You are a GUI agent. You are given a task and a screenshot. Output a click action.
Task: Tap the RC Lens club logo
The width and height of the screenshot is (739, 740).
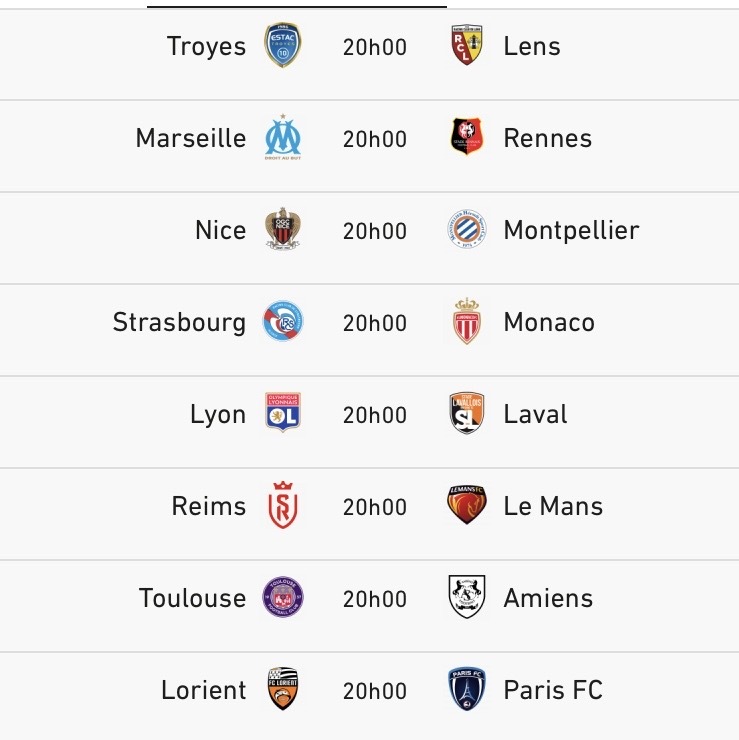pyautogui.click(x=467, y=46)
